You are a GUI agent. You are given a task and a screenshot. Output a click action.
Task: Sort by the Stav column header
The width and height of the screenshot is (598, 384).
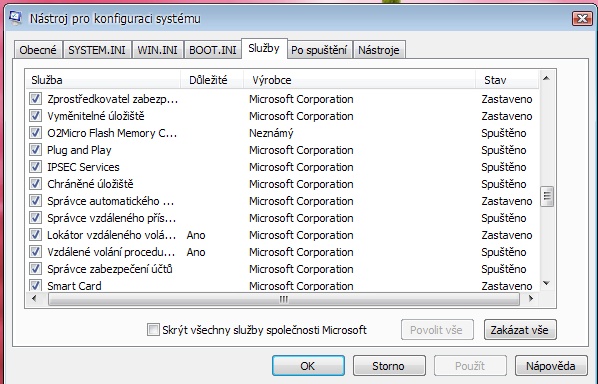tap(507, 80)
